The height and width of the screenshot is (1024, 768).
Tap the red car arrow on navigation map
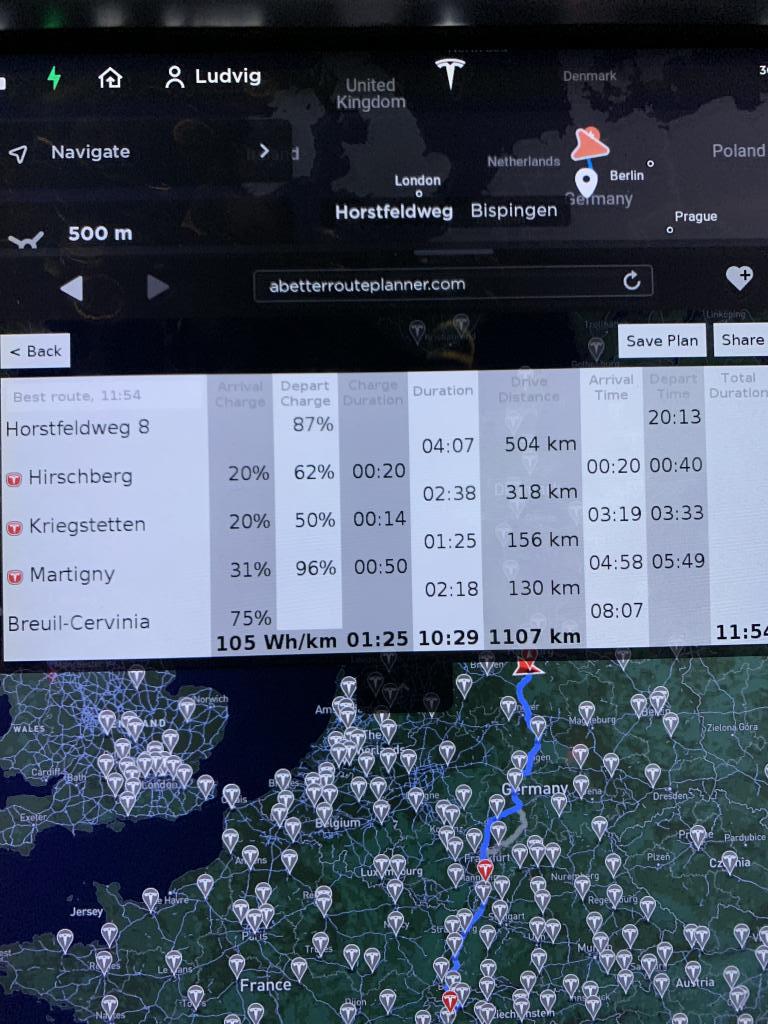pyautogui.click(x=590, y=143)
